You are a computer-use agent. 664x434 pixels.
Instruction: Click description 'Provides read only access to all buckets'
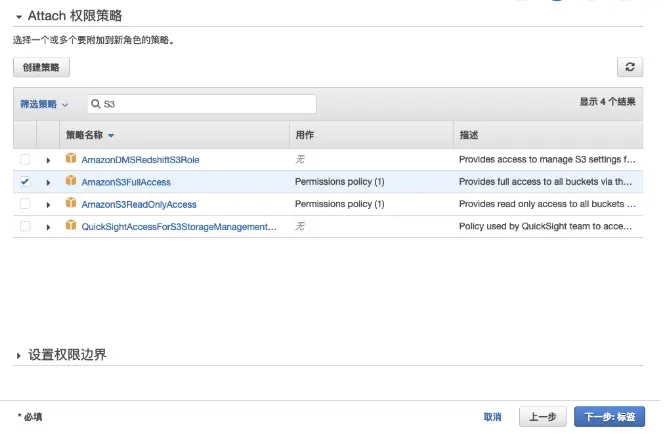[x=547, y=204]
